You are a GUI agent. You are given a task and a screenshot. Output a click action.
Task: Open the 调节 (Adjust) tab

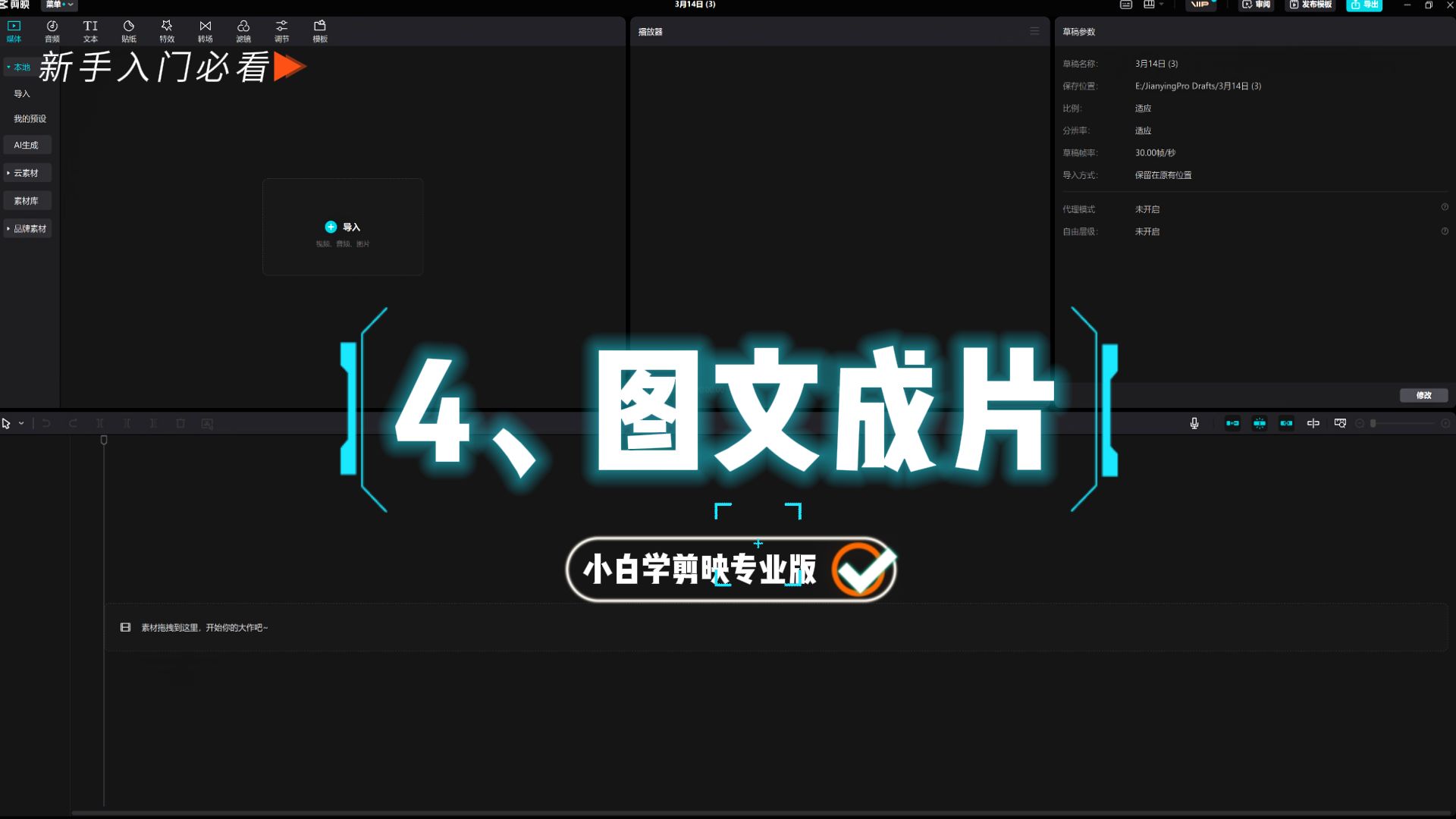[281, 31]
